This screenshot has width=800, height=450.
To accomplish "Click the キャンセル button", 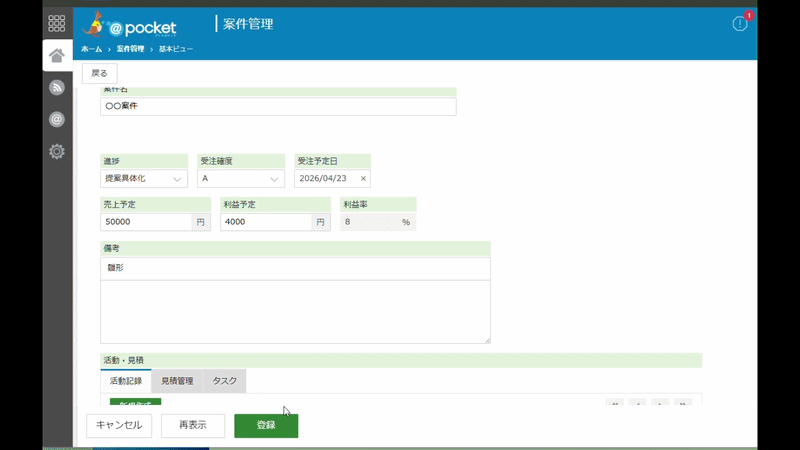I will click(119, 426).
